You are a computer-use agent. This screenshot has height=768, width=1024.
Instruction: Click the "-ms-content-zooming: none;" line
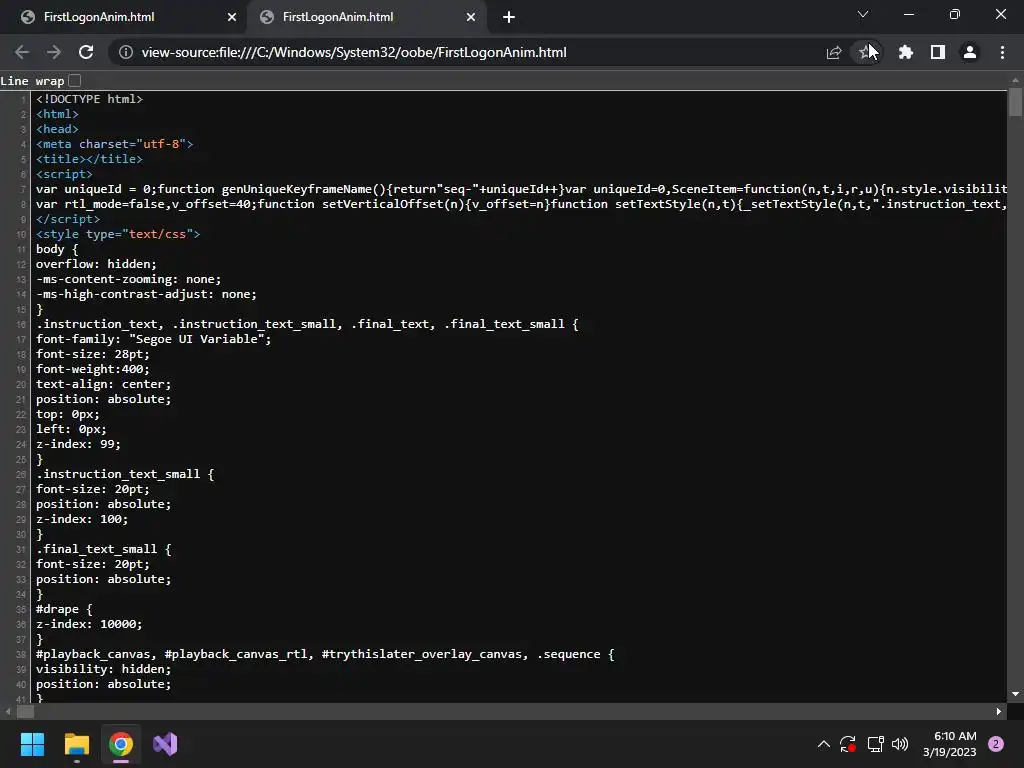pyautogui.click(x=129, y=280)
